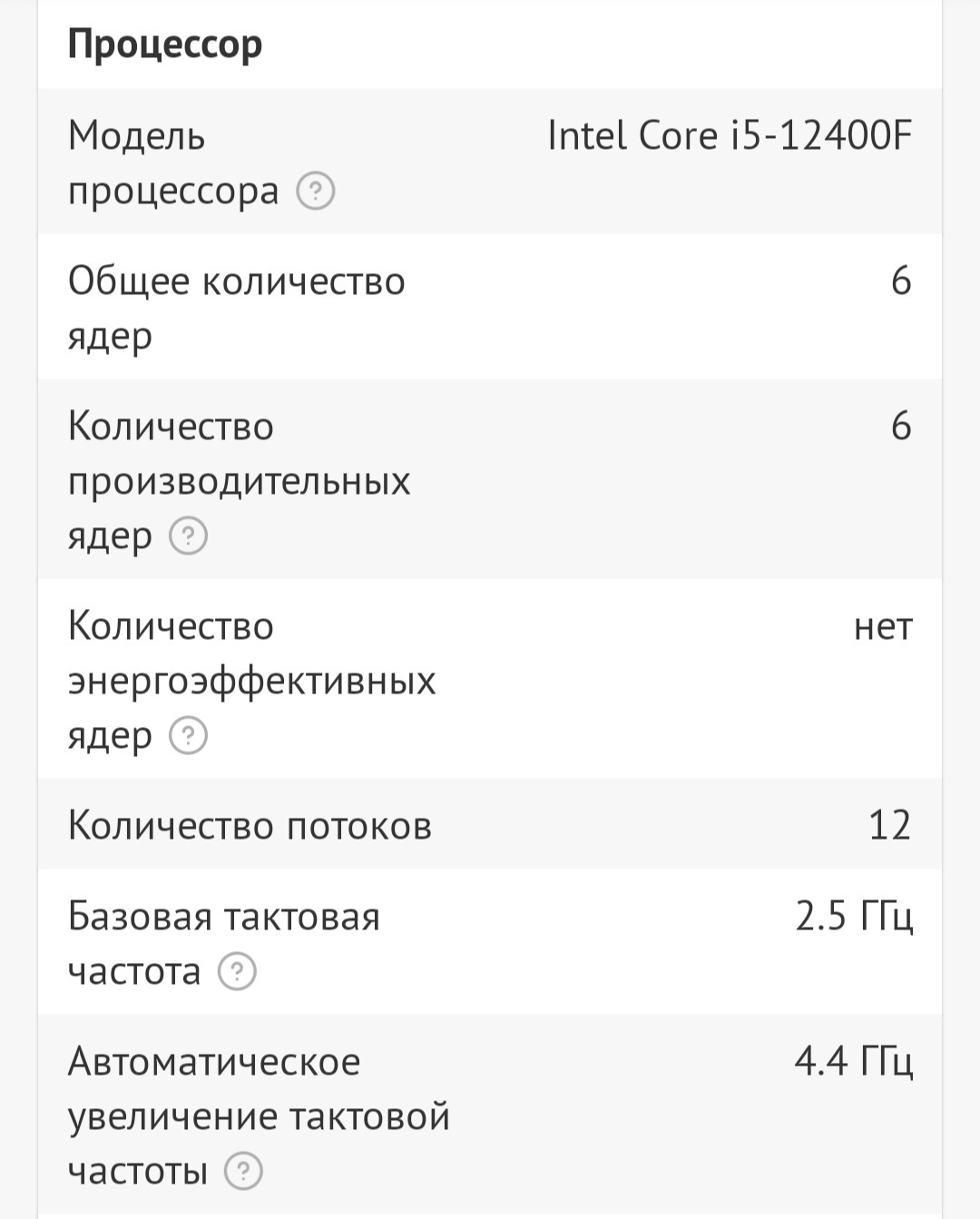This screenshot has height=1219, width=980.
Task: Click the '2.5 ГГц' base frequency value
Action: (x=853, y=917)
